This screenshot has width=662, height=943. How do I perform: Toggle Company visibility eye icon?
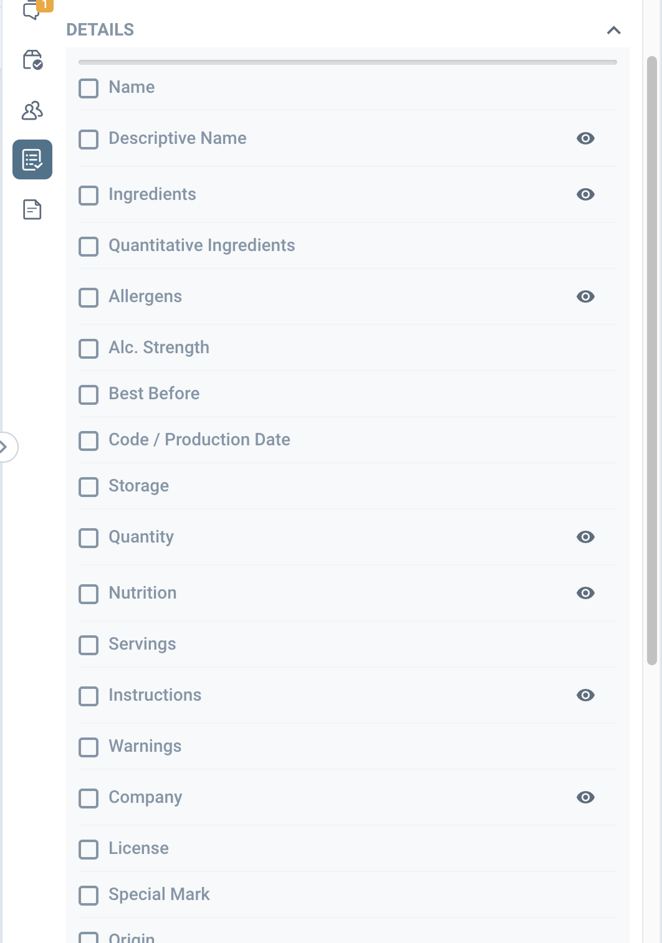(586, 797)
